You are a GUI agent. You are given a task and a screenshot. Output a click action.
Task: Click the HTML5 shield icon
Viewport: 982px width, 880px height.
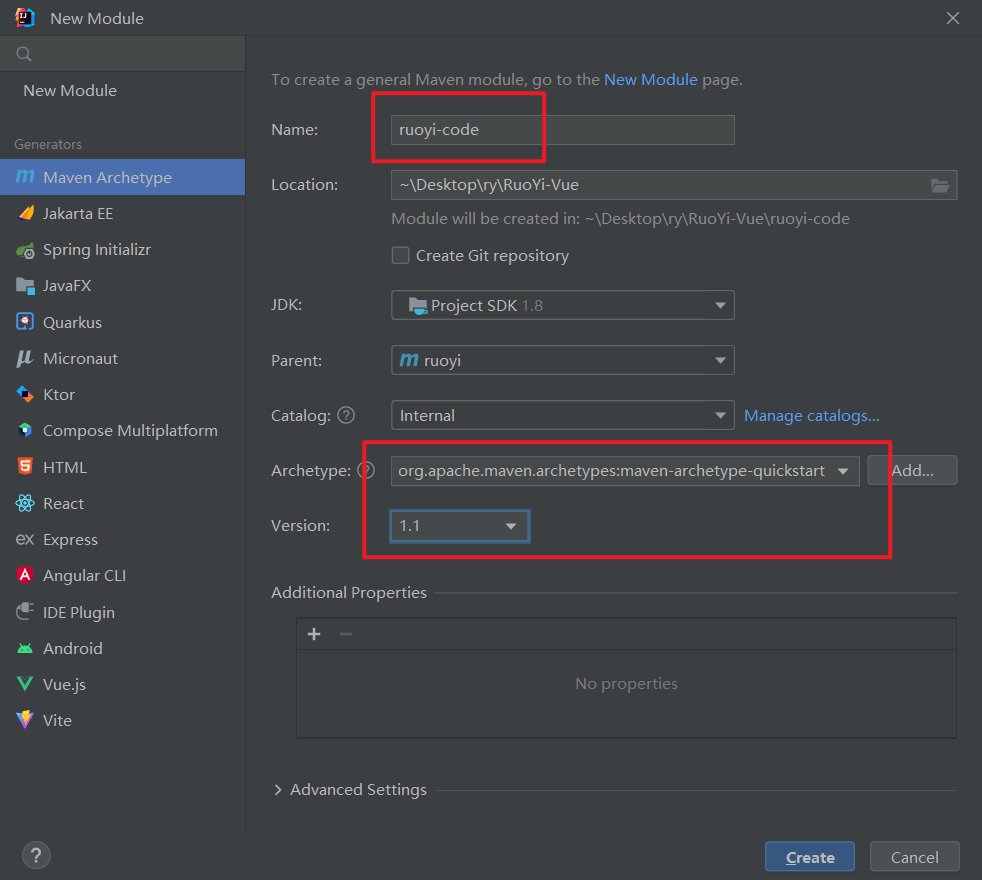(x=25, y=467)
